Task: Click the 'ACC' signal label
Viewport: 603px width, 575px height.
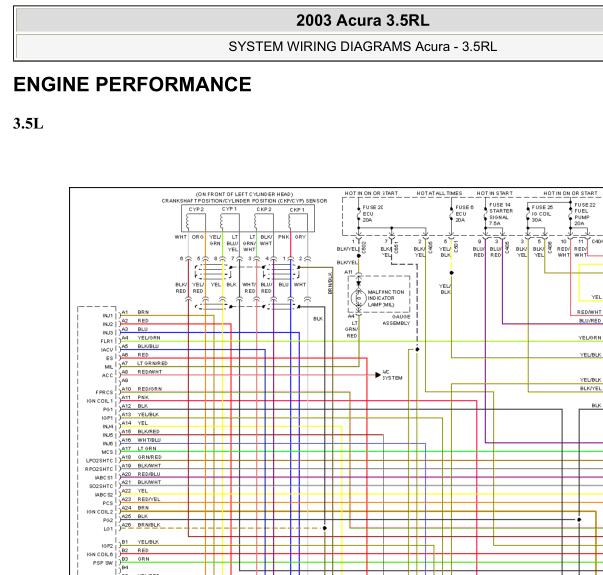Action: coord(108,375)
